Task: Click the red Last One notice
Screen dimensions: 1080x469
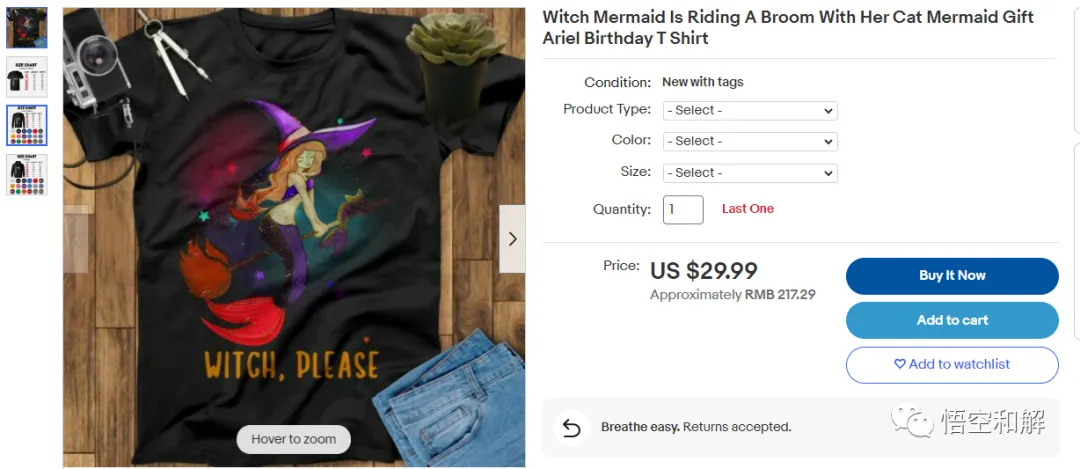Action: click(748, 209)
